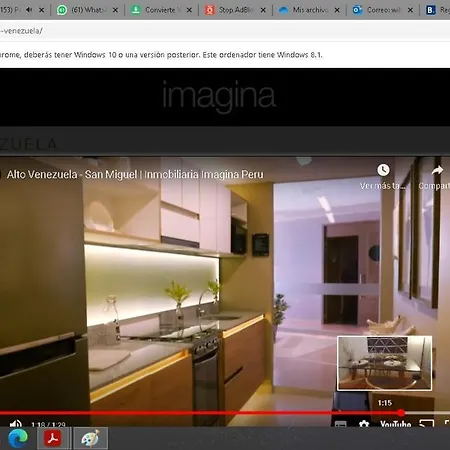This screenshot has height=450, width=450.
Task: Open YouTube player settings gear
Action: pos(364,424)
